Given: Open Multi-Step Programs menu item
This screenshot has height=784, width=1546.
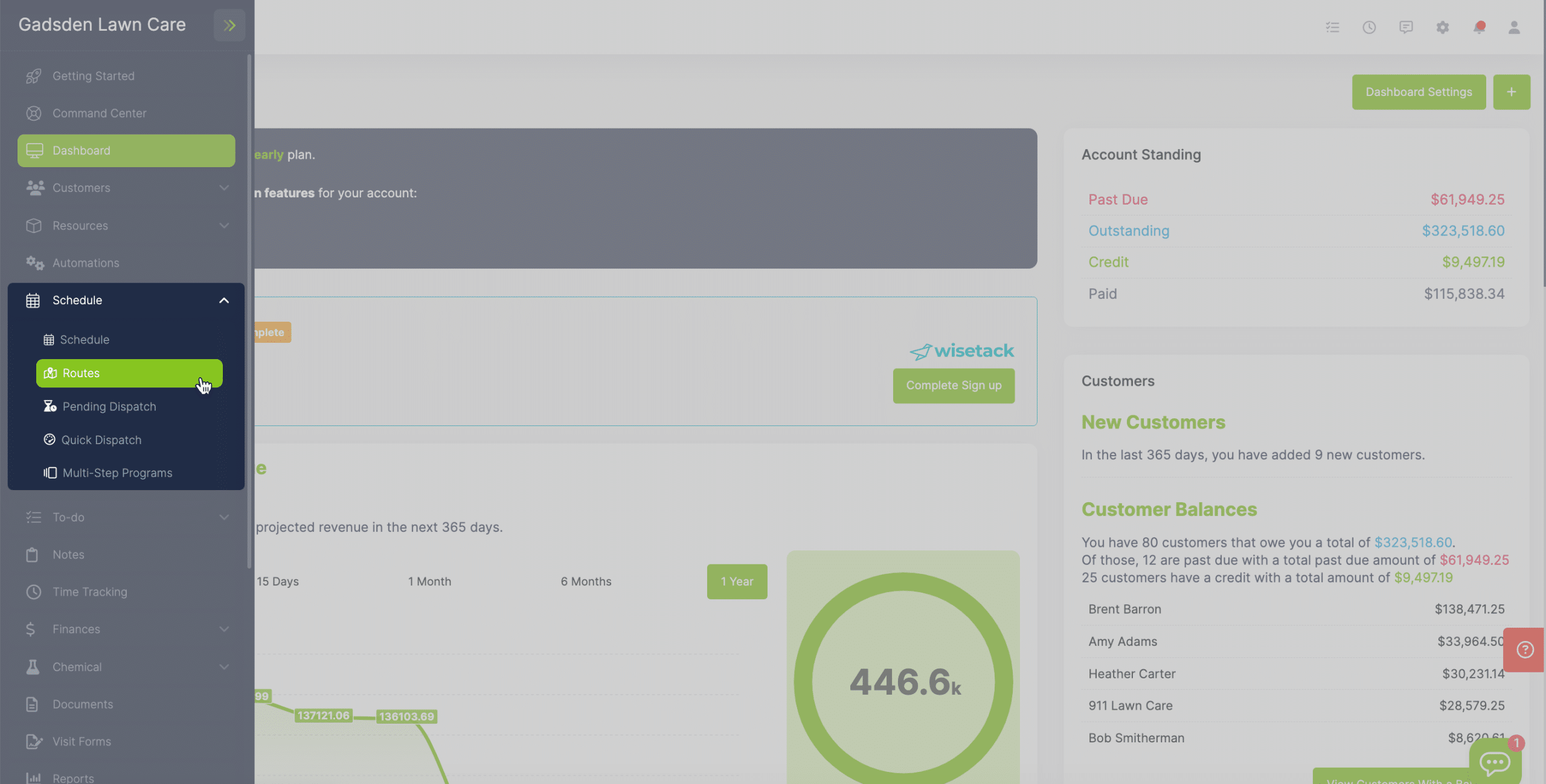Looking at the screenshot, I should (129, 473).
